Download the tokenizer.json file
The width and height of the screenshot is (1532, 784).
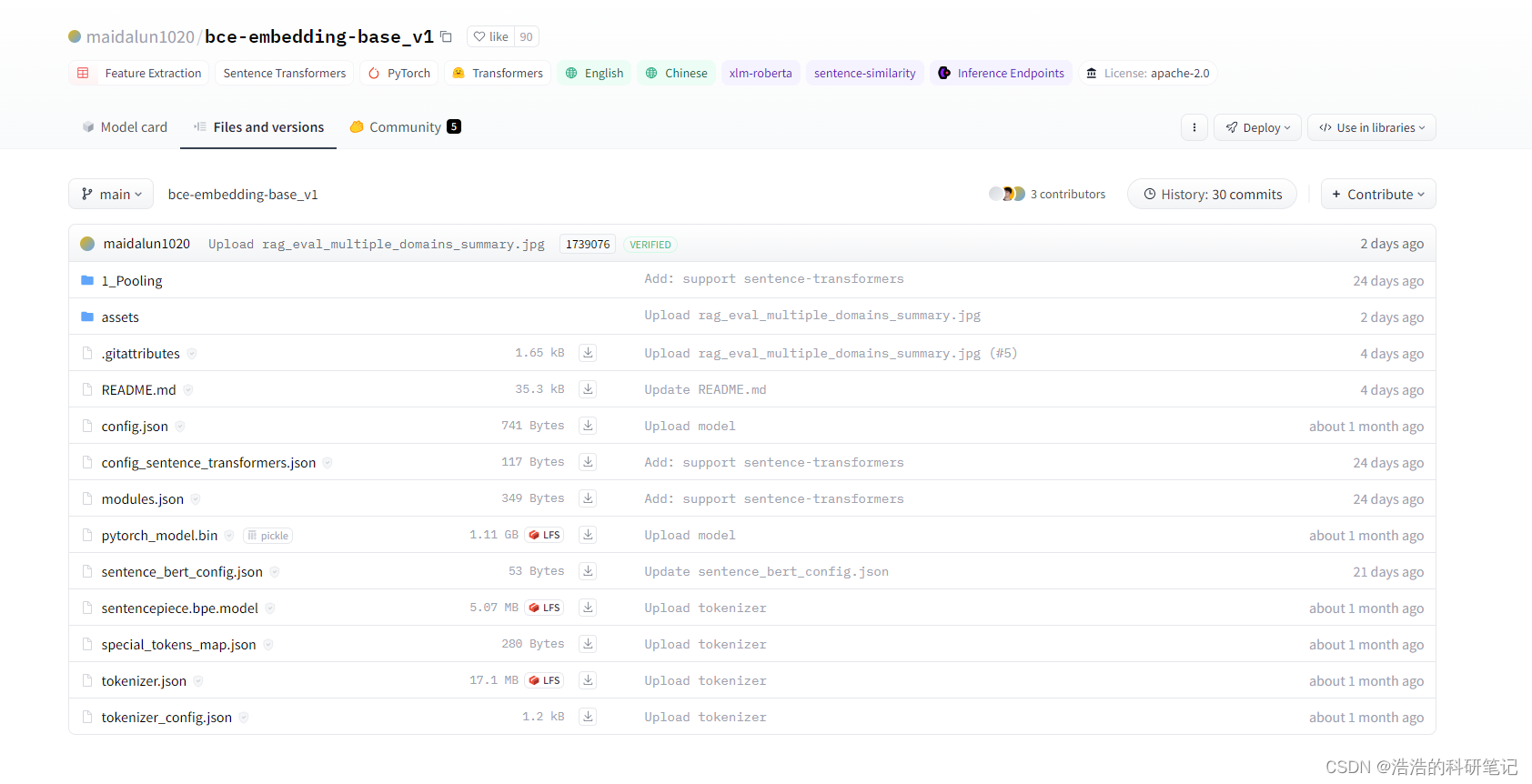click(589, 680)
